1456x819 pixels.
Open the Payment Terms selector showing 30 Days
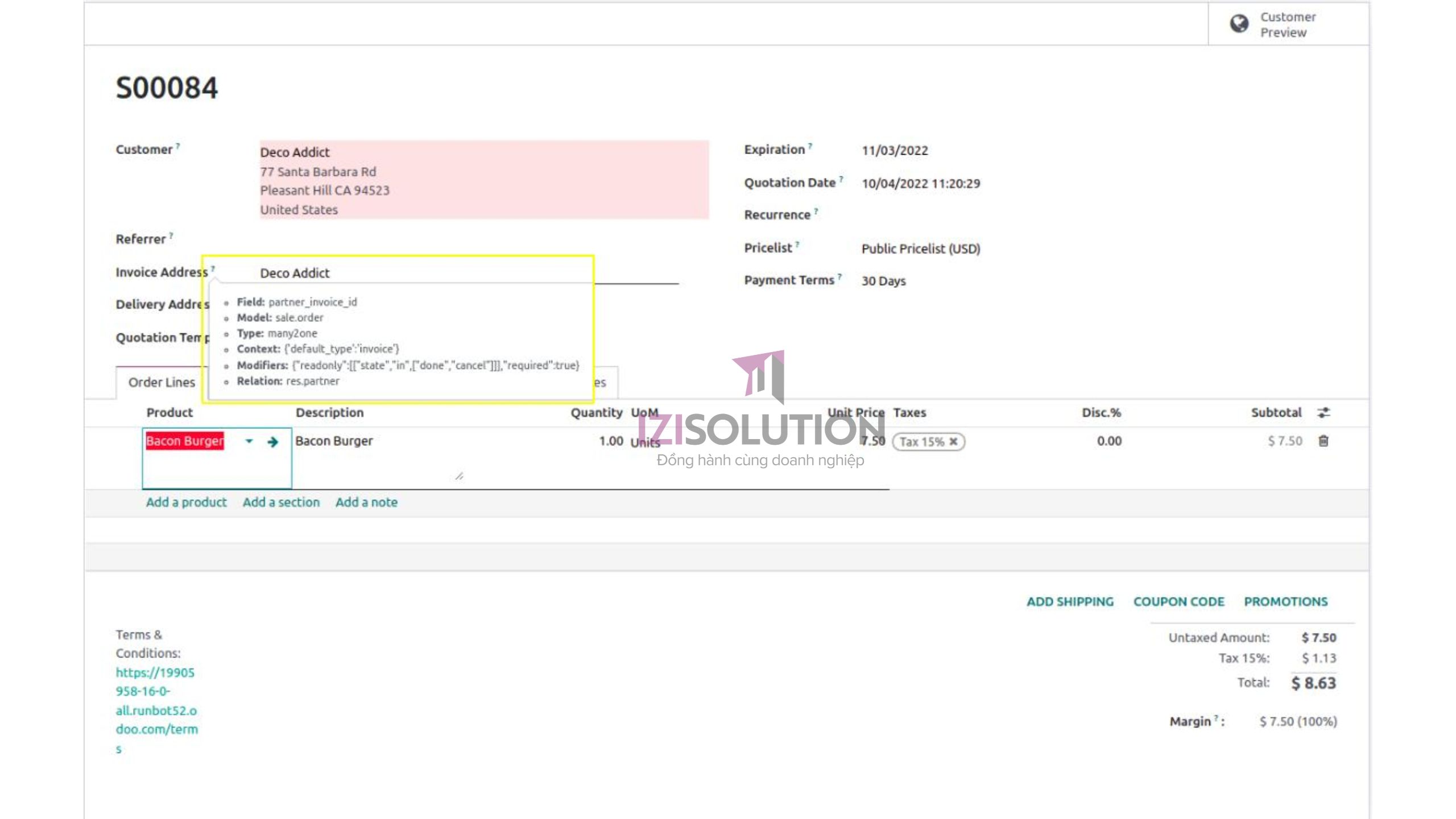[884, 280]
